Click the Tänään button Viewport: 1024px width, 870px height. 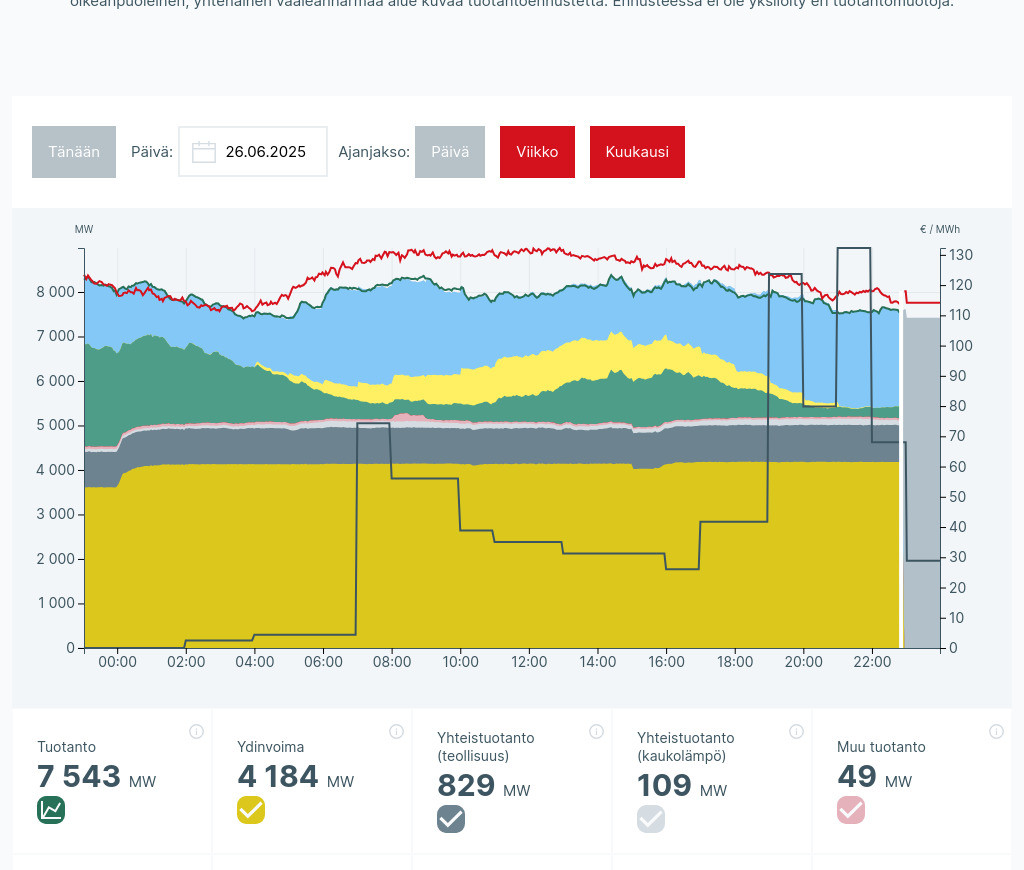point(74,152)
